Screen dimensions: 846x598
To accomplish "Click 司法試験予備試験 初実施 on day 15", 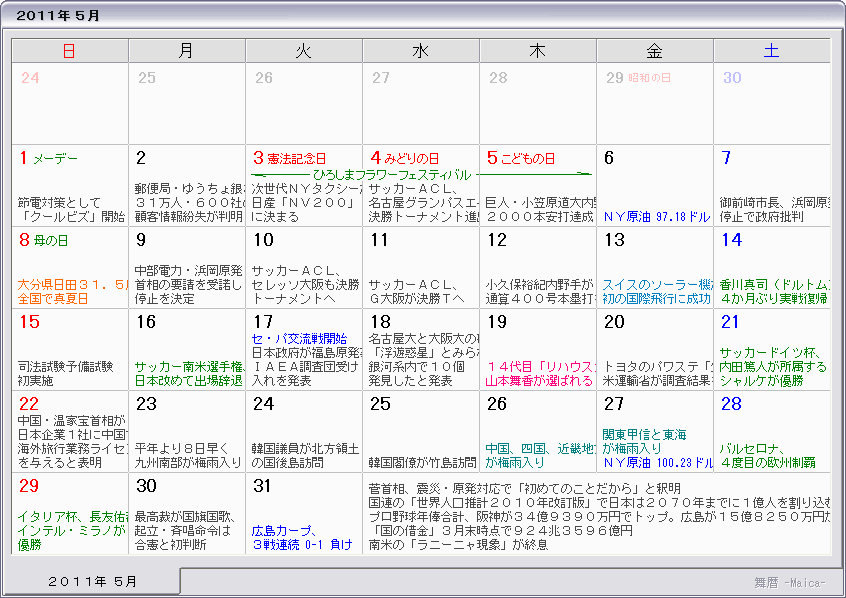I will pos(65,373).
